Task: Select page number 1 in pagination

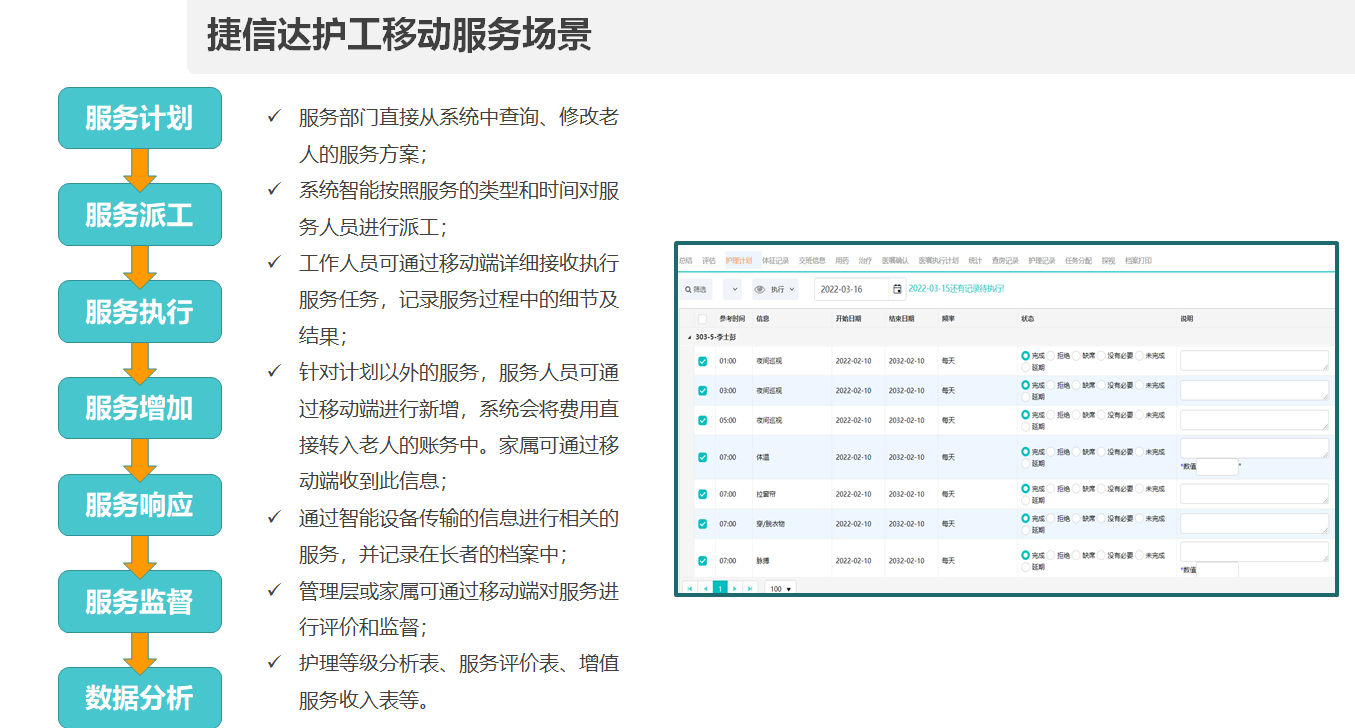Action: click(x=720, y=589)
